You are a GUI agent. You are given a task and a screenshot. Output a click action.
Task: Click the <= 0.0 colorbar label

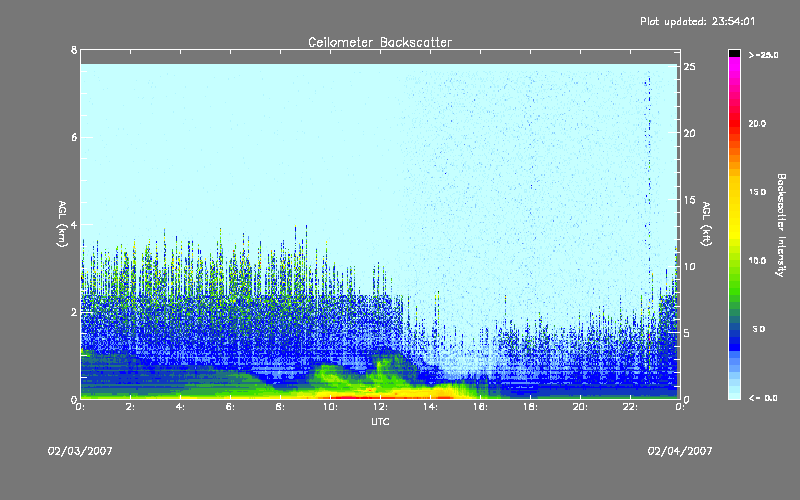point(763,398)
